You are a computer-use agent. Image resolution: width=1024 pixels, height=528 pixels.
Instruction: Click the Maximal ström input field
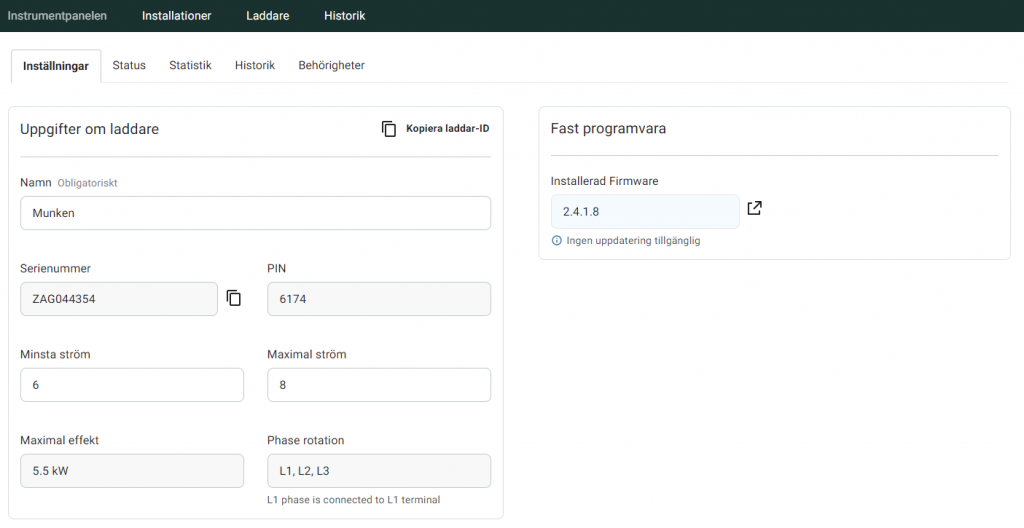(379, 385)
